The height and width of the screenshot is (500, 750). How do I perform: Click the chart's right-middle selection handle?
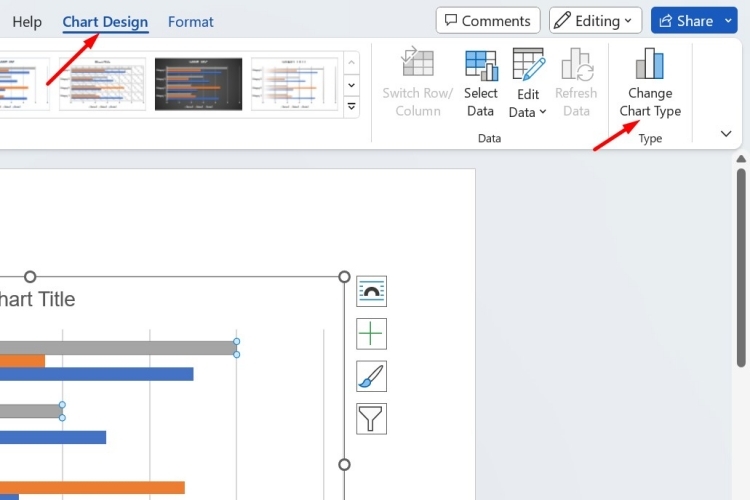pyautogui.click(x=344, y=465)
